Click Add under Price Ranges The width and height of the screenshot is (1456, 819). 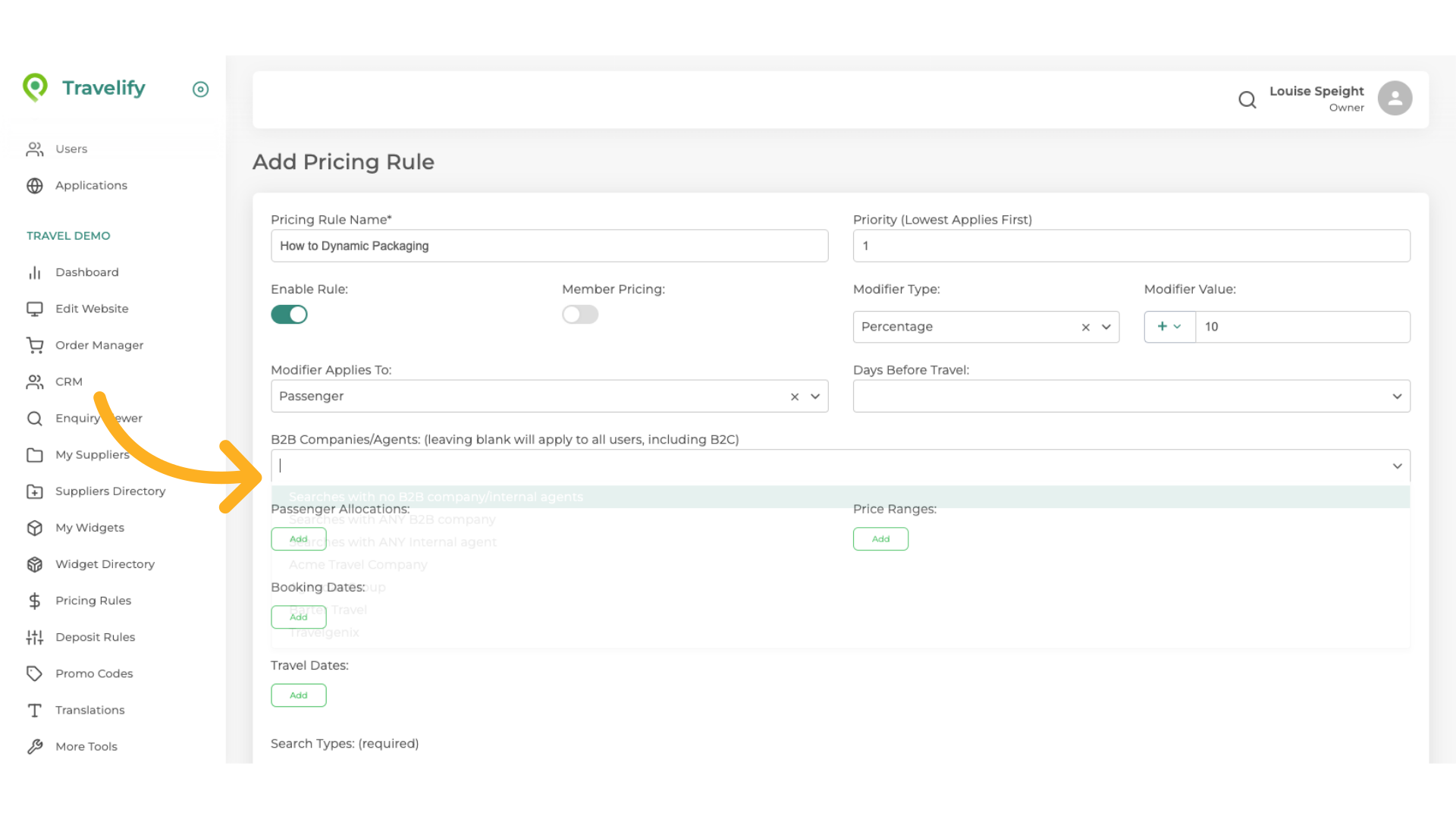point(880,539)
